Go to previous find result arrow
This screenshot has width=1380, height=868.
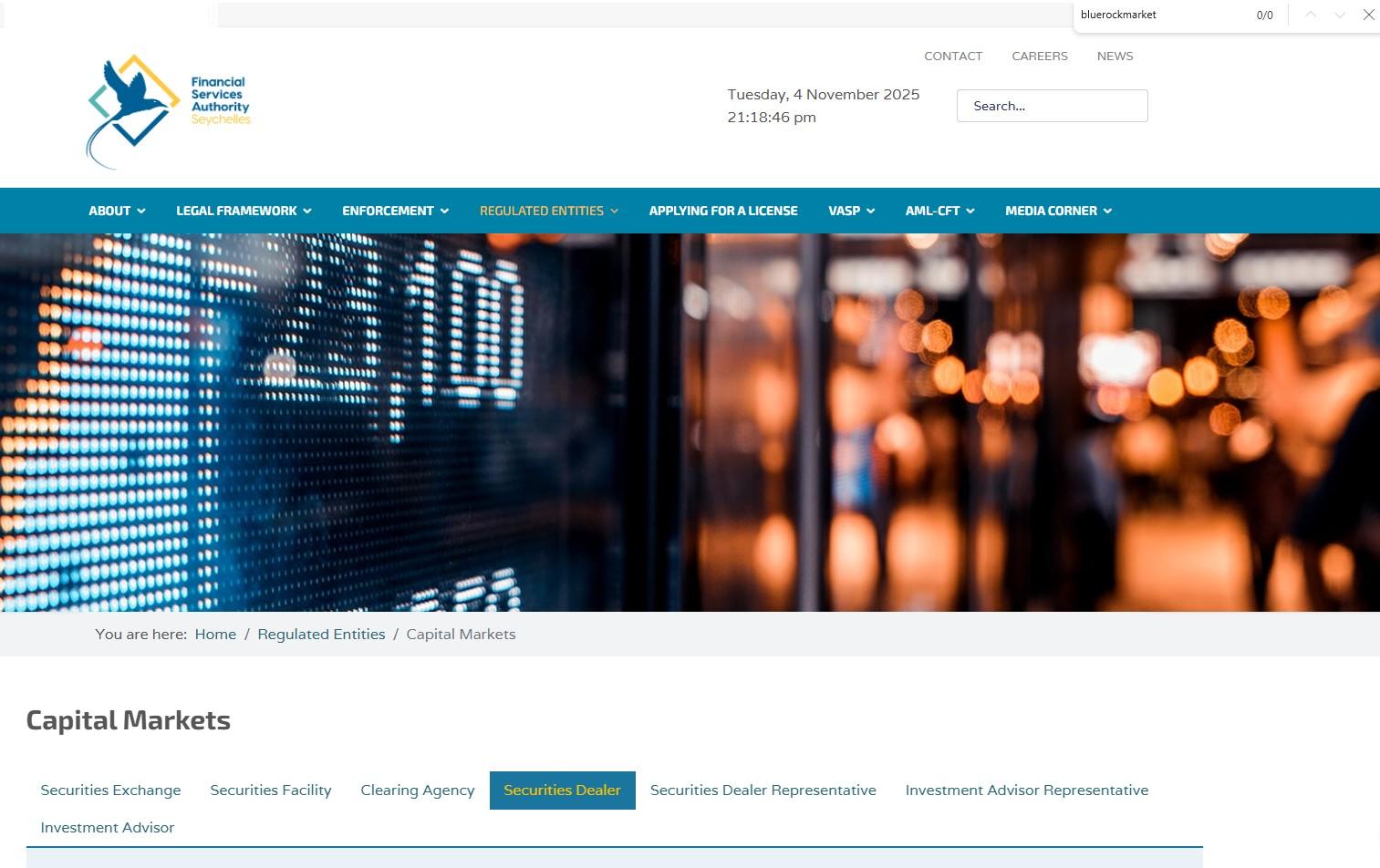pos(1311,15)
